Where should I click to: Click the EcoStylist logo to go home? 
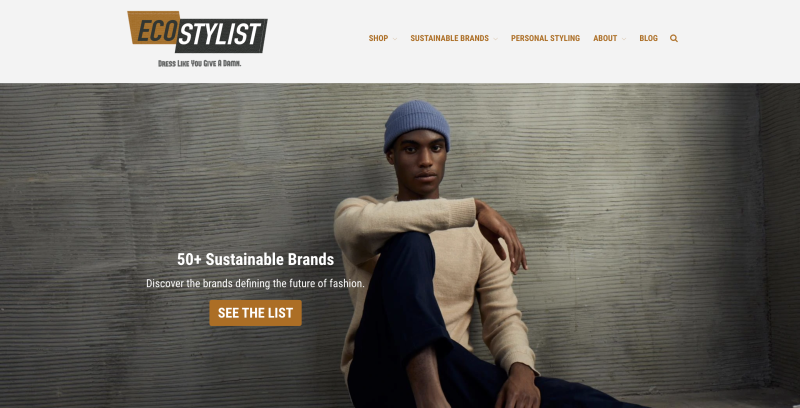pyautogui.click(x=197, y=39)
